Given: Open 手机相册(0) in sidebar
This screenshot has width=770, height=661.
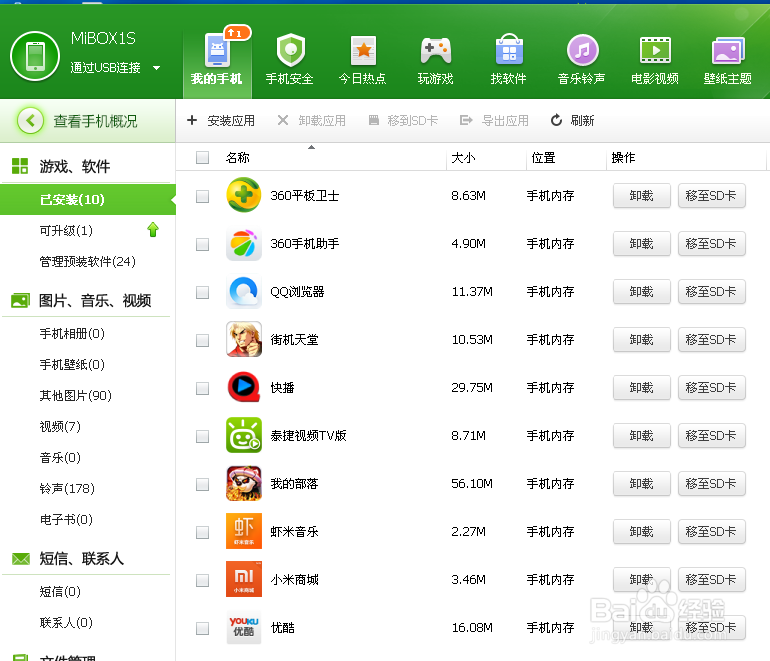Looking at the screenshot, I should [72, 333].
